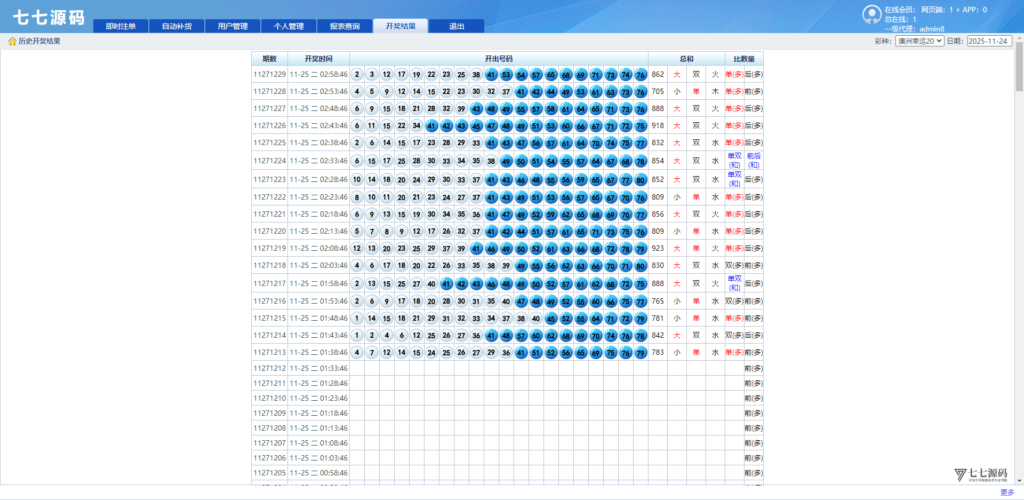Open the 即时注单 tab
Image resolution: width=1024 pixels, height=500 pixels.
[120, 26]
